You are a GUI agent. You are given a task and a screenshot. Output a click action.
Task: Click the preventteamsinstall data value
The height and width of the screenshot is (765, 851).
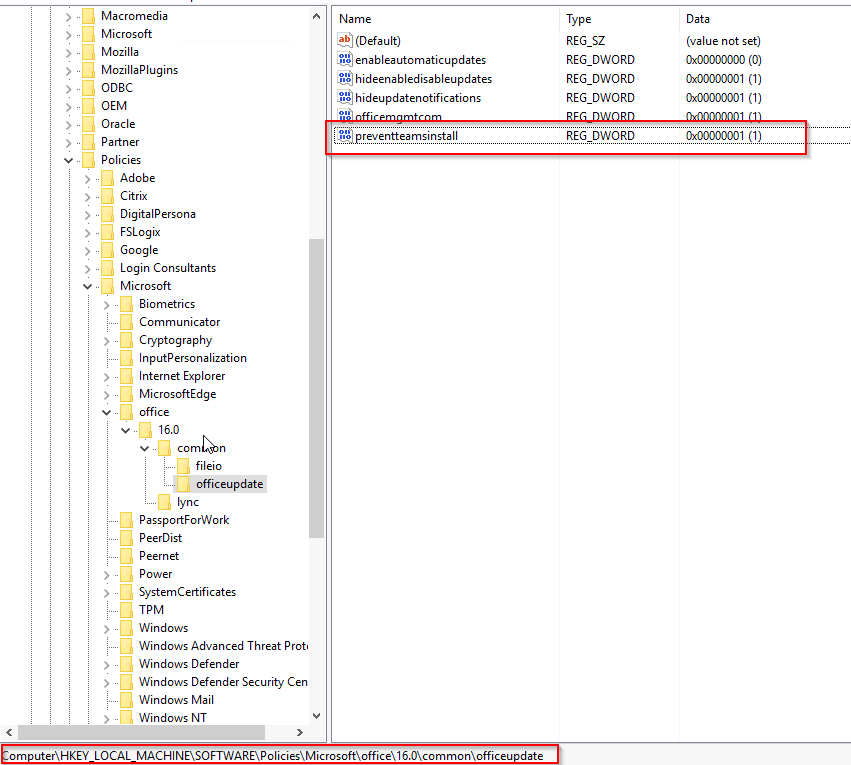coord(723,136)
